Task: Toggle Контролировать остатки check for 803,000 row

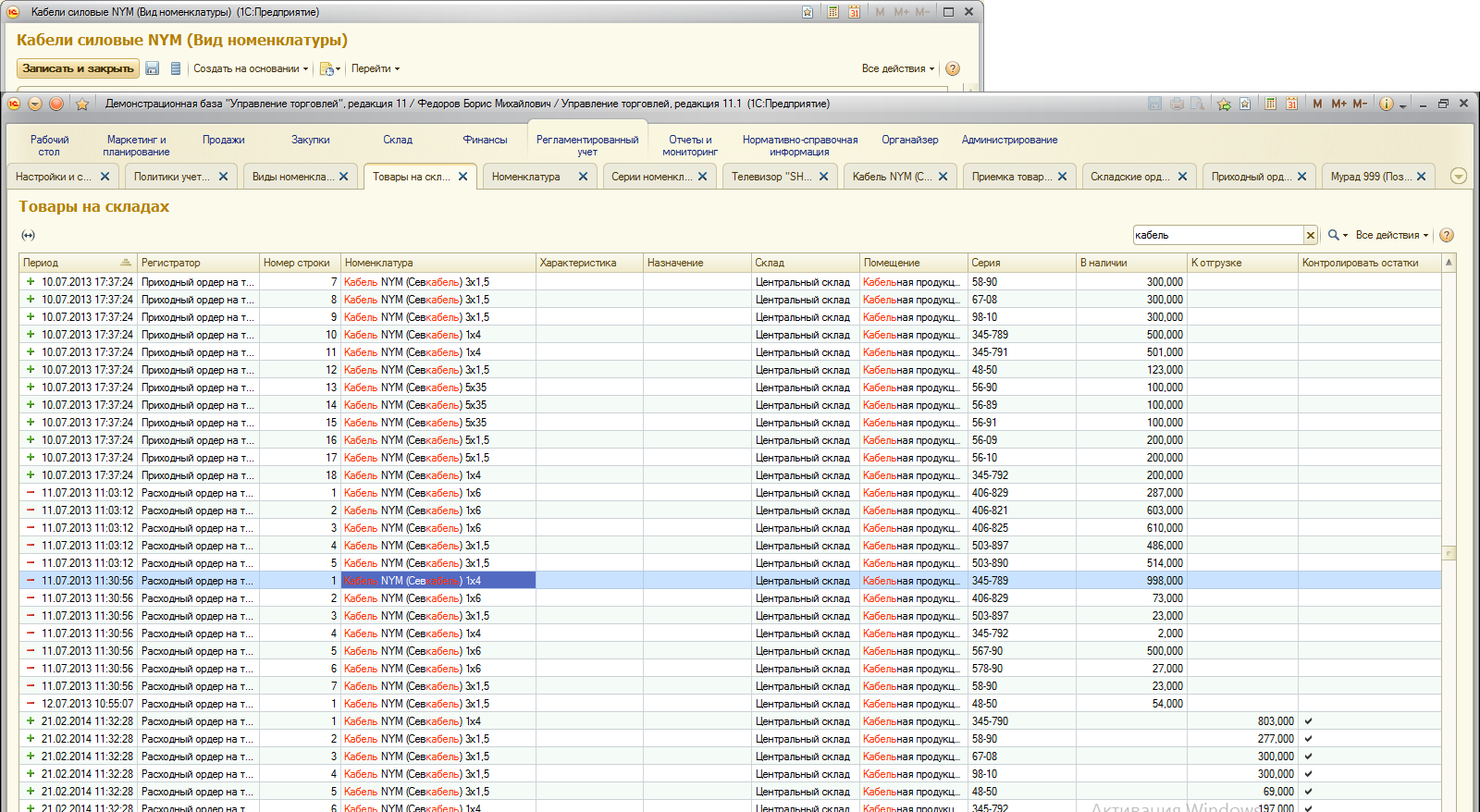Action: [x=1308, y=721]
